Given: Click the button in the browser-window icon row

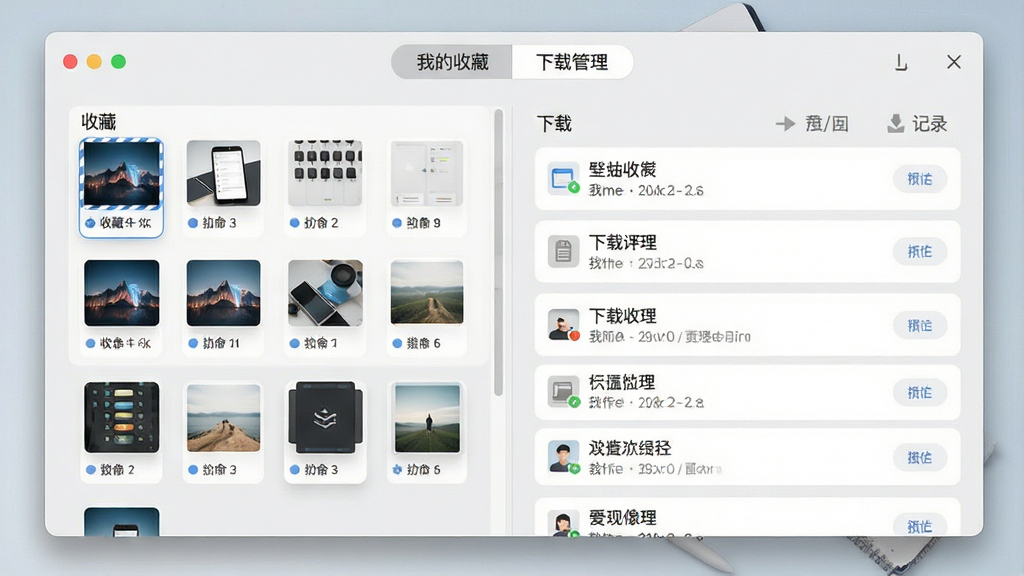Looking at the screenshot, I should (x=920, y=179).
